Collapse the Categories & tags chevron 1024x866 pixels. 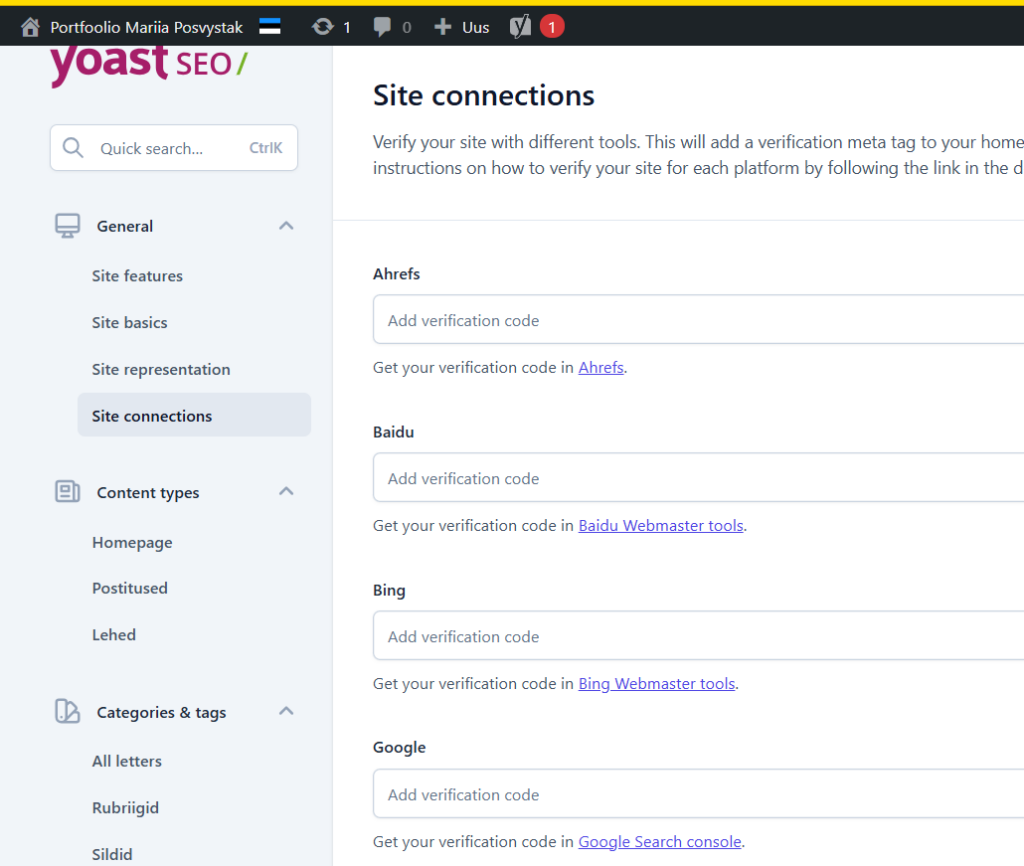pos(286,712)
